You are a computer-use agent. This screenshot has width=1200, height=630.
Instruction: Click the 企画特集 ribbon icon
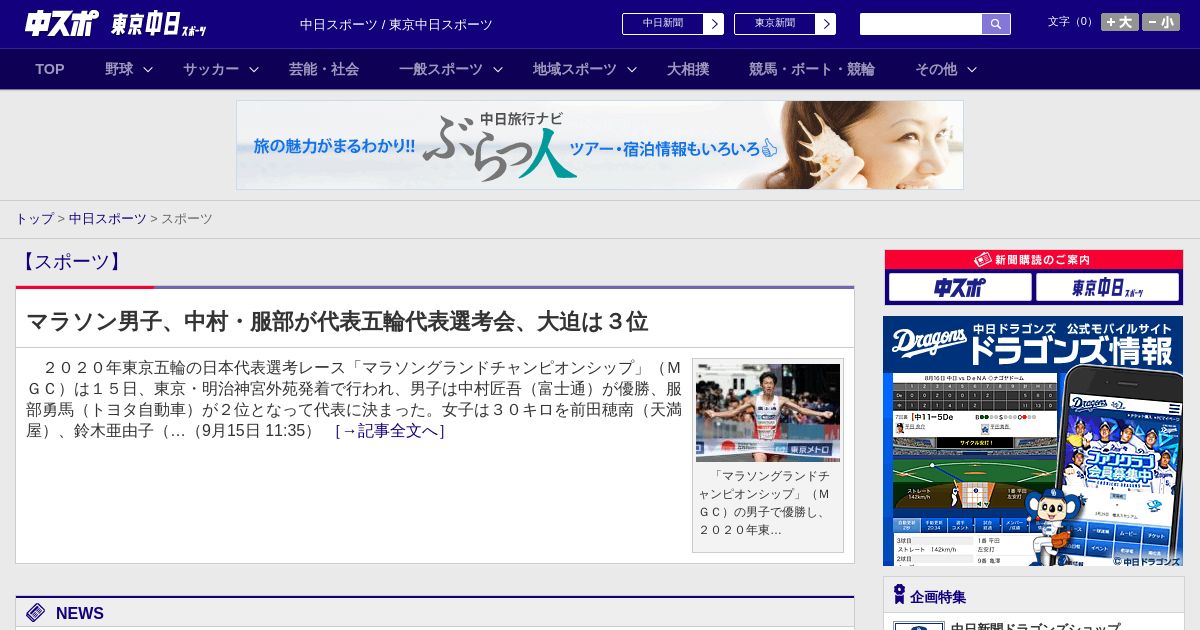tap(899, 595)
